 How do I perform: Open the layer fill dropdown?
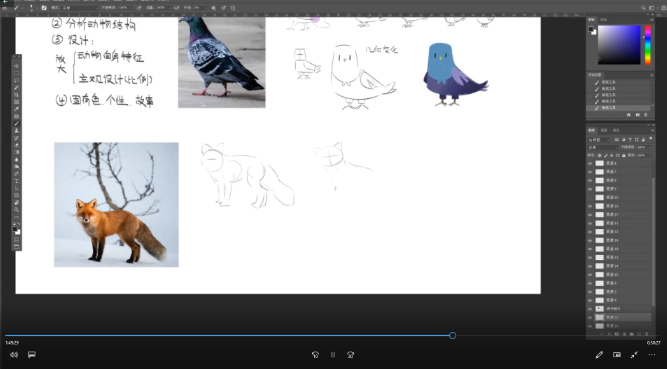pyautogui.click(x=650, y=155)
